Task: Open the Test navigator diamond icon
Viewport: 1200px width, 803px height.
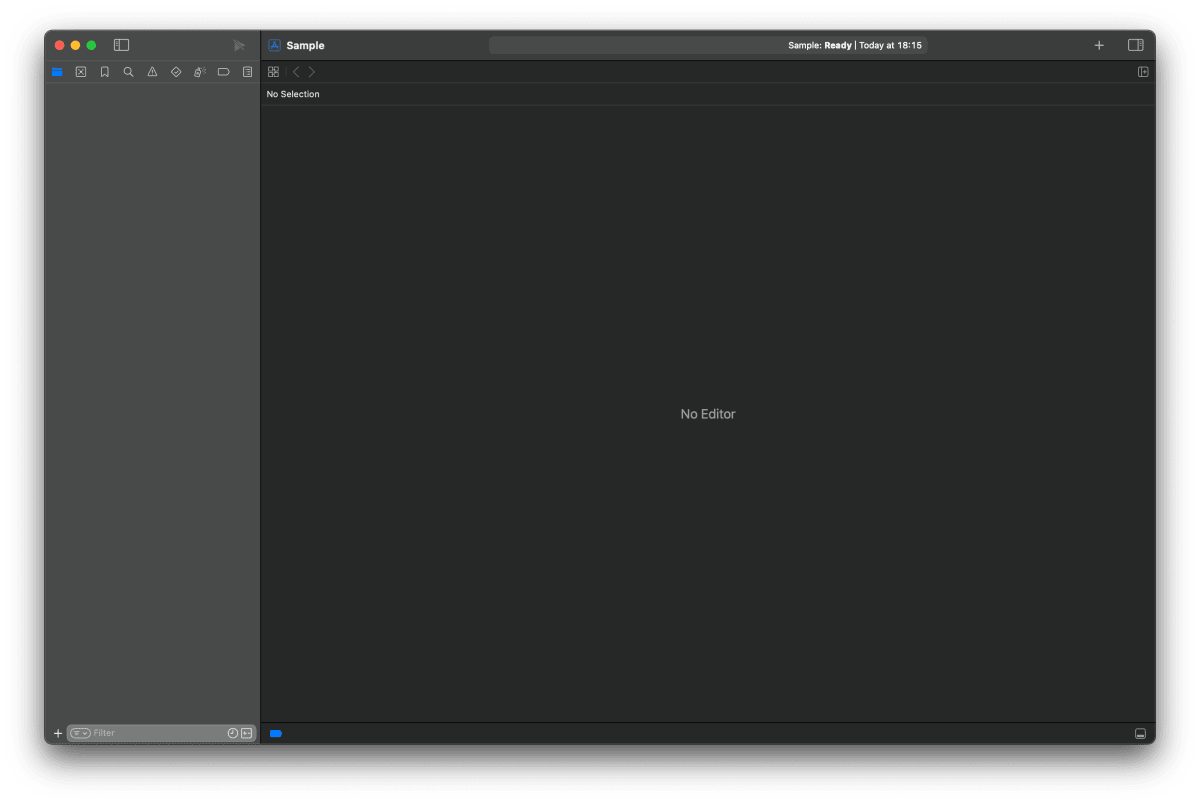Action: [x=176, y=72]
